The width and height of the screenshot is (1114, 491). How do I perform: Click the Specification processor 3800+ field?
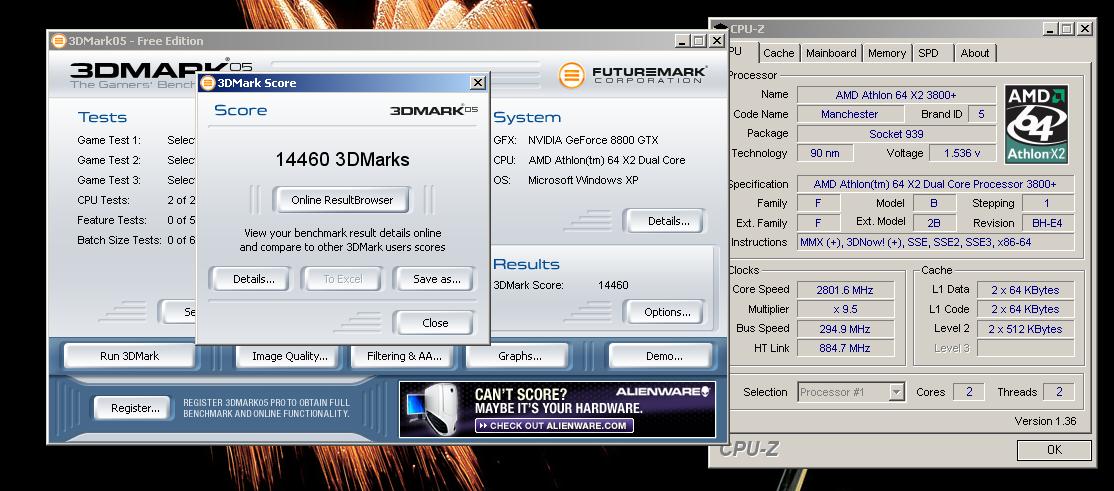pos(936,184)
